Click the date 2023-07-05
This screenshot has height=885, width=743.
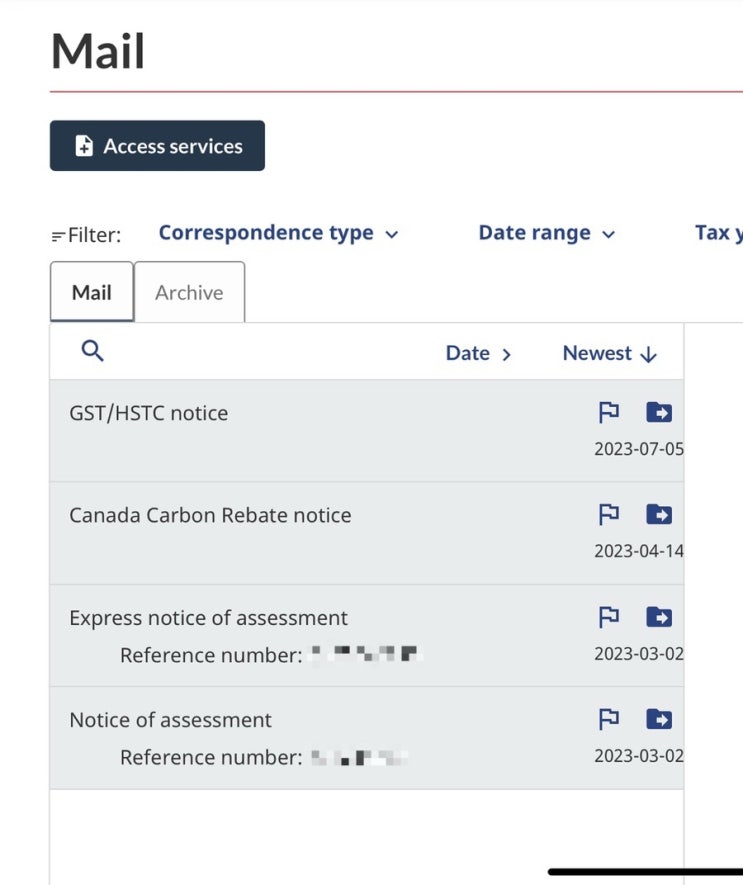pyautogui.click(x=639, y=449)
